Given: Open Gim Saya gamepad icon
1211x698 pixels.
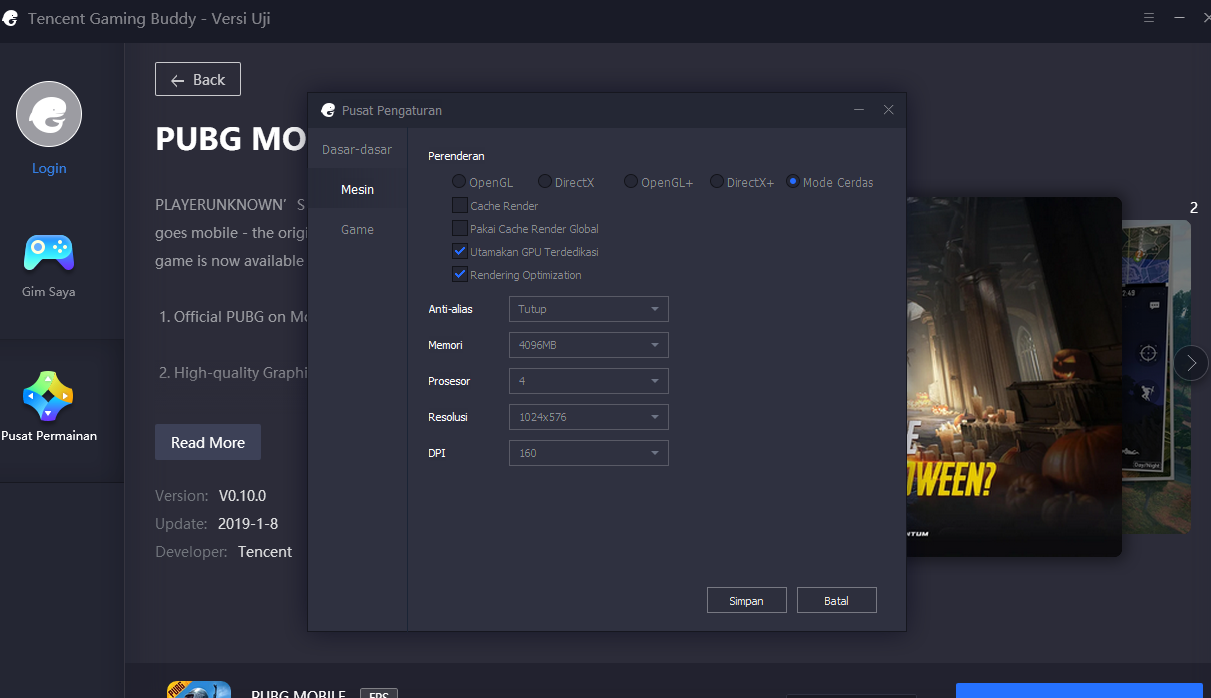Looking at the screenshot, I should coord(49,253).
